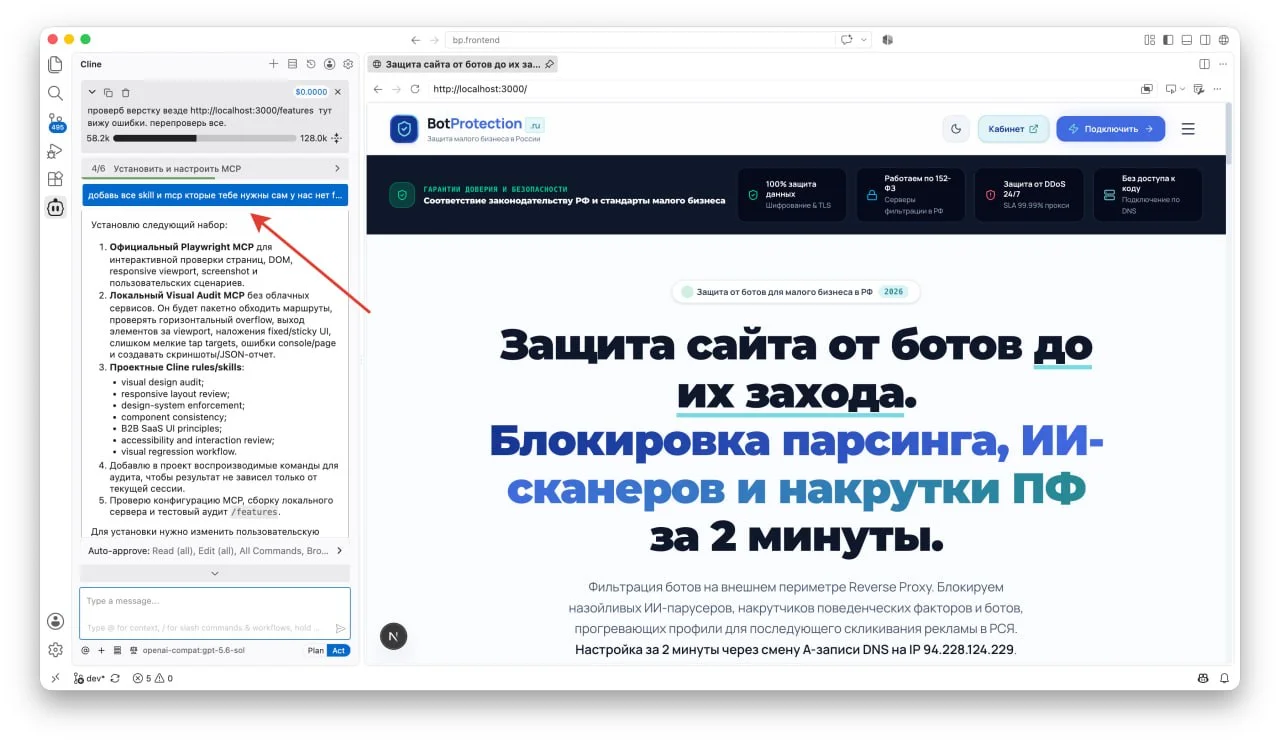Switch Cline to Act mode

coord(339,650)
